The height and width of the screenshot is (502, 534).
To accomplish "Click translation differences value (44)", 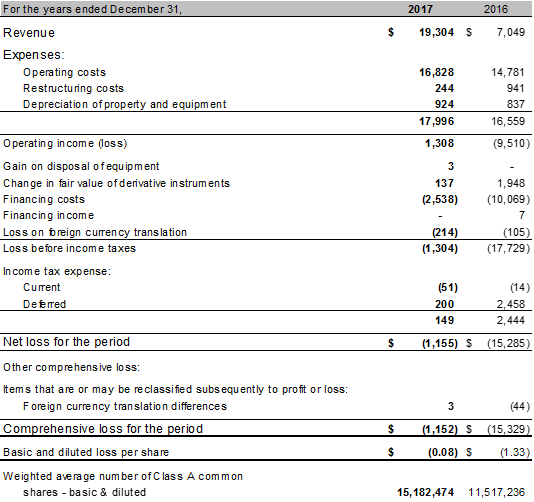I will coord(520,406).
